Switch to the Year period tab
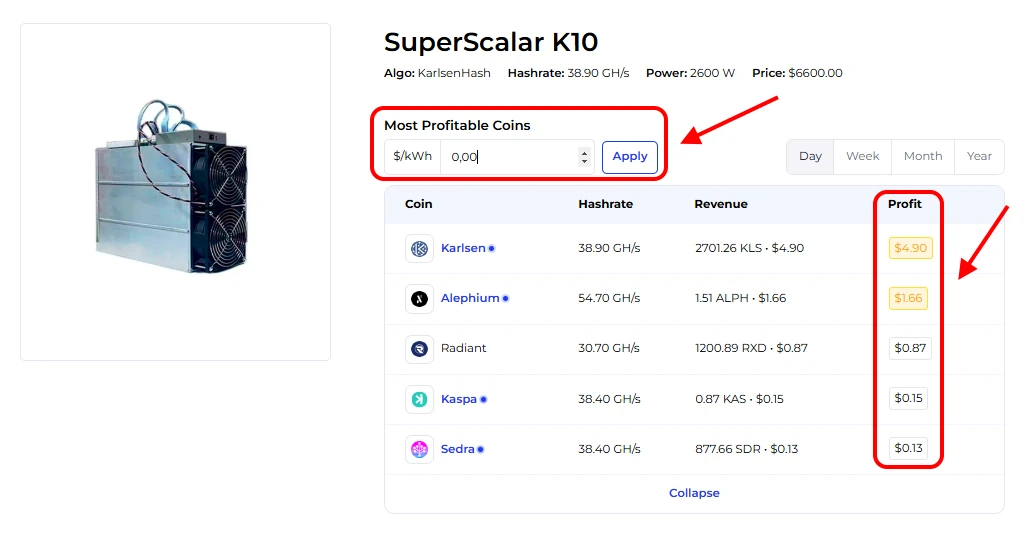 tap(979, 156)
